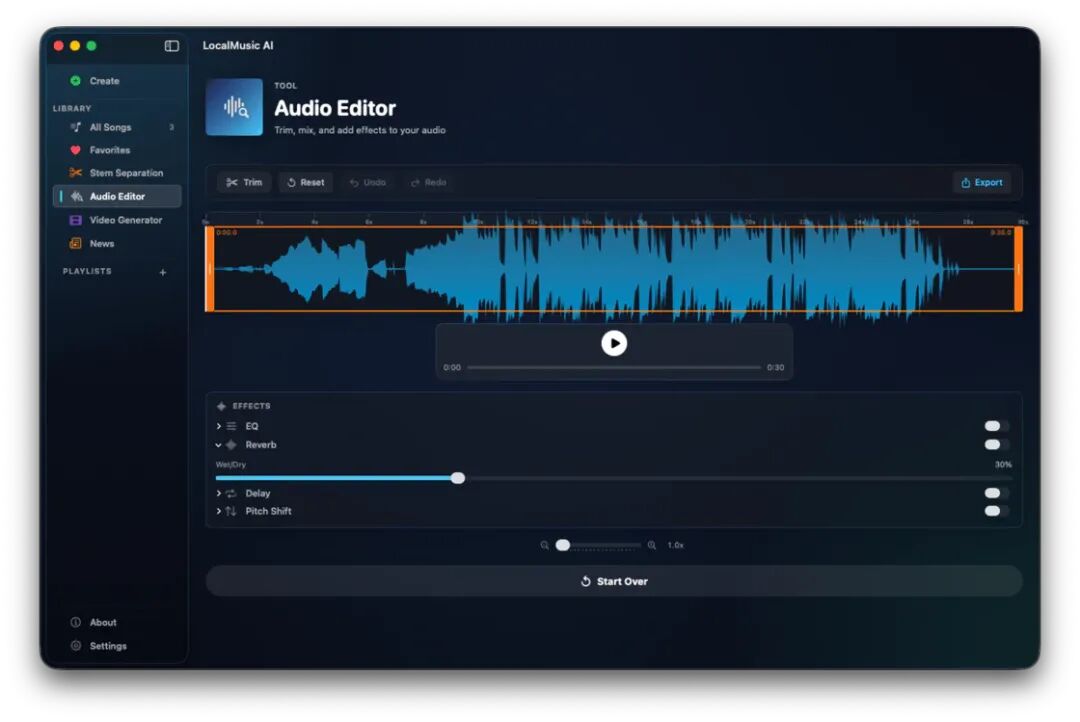
Task: Toggle the Pitch Shift effect switch
Action: pyautogui.click(x=996, y=510)
